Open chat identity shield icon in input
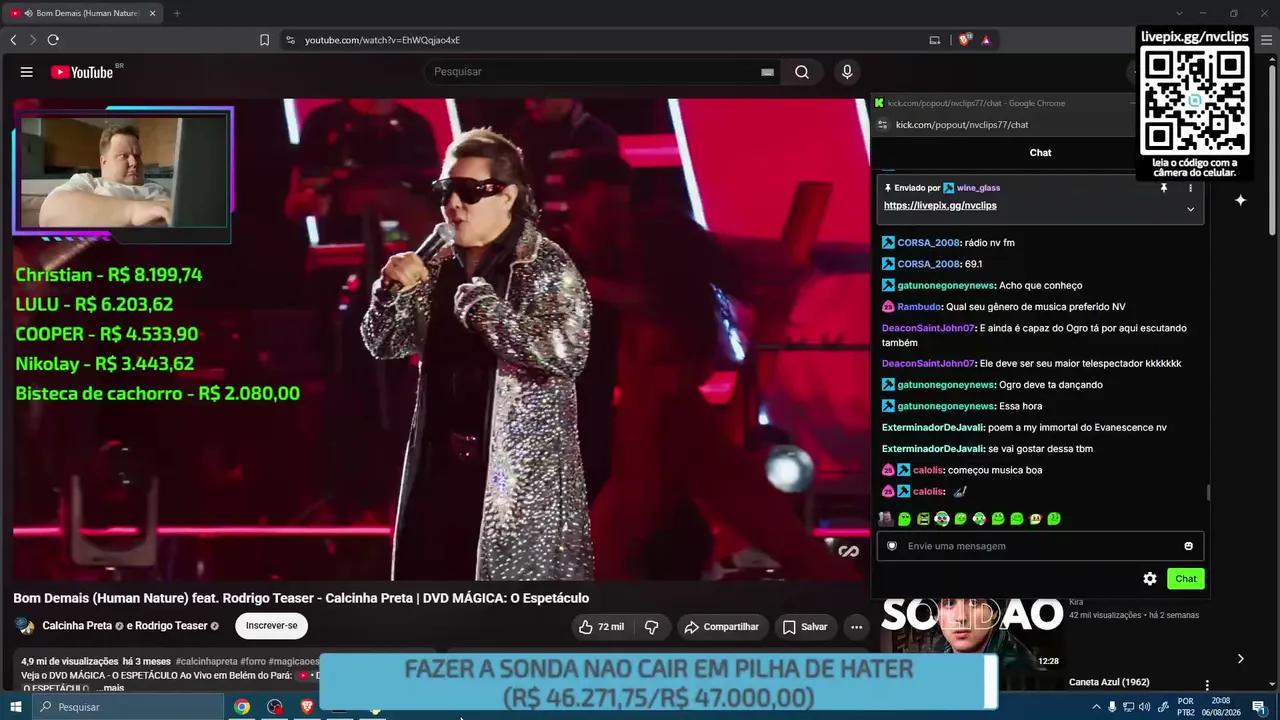Screen dimensions: 1280x720 [x=892, y=546]
